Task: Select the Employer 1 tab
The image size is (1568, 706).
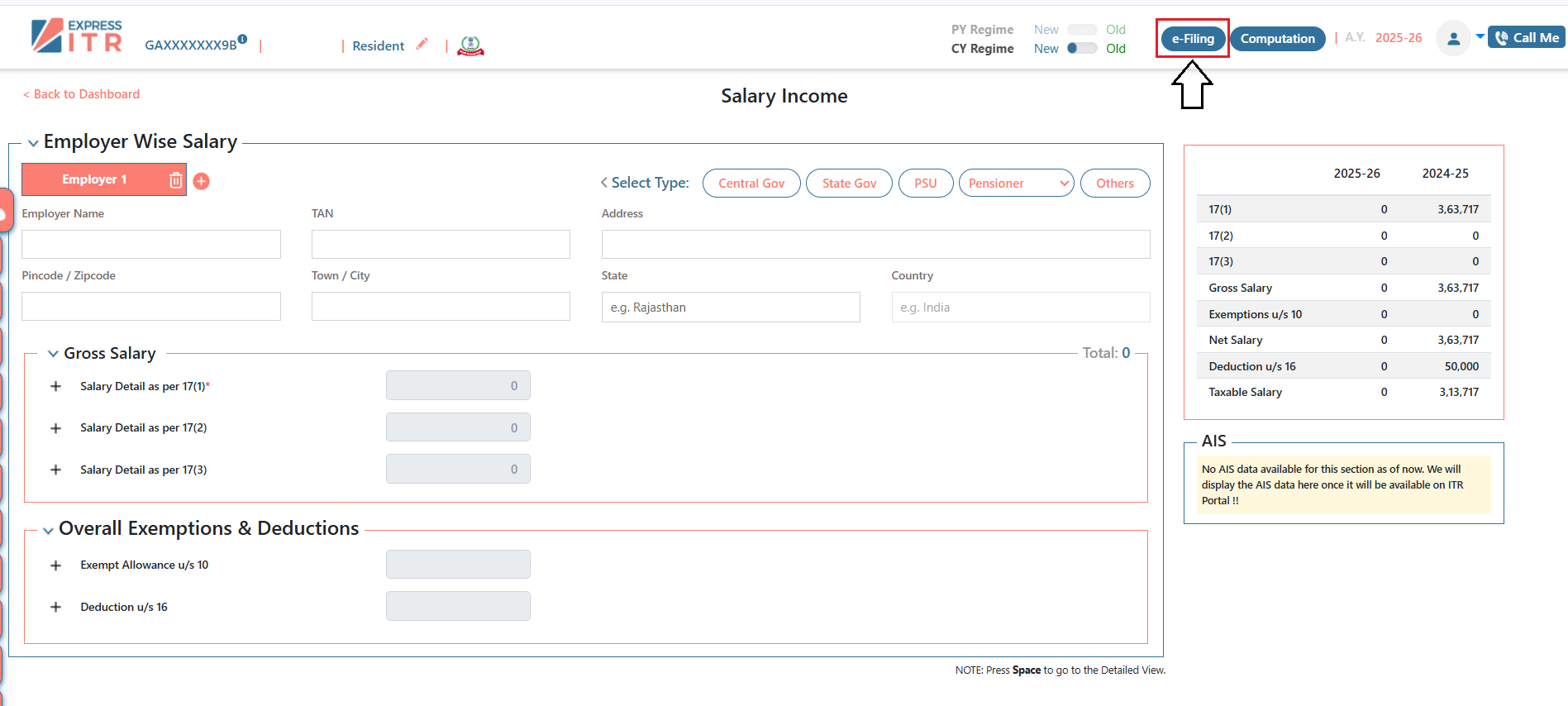Action: 94,179
